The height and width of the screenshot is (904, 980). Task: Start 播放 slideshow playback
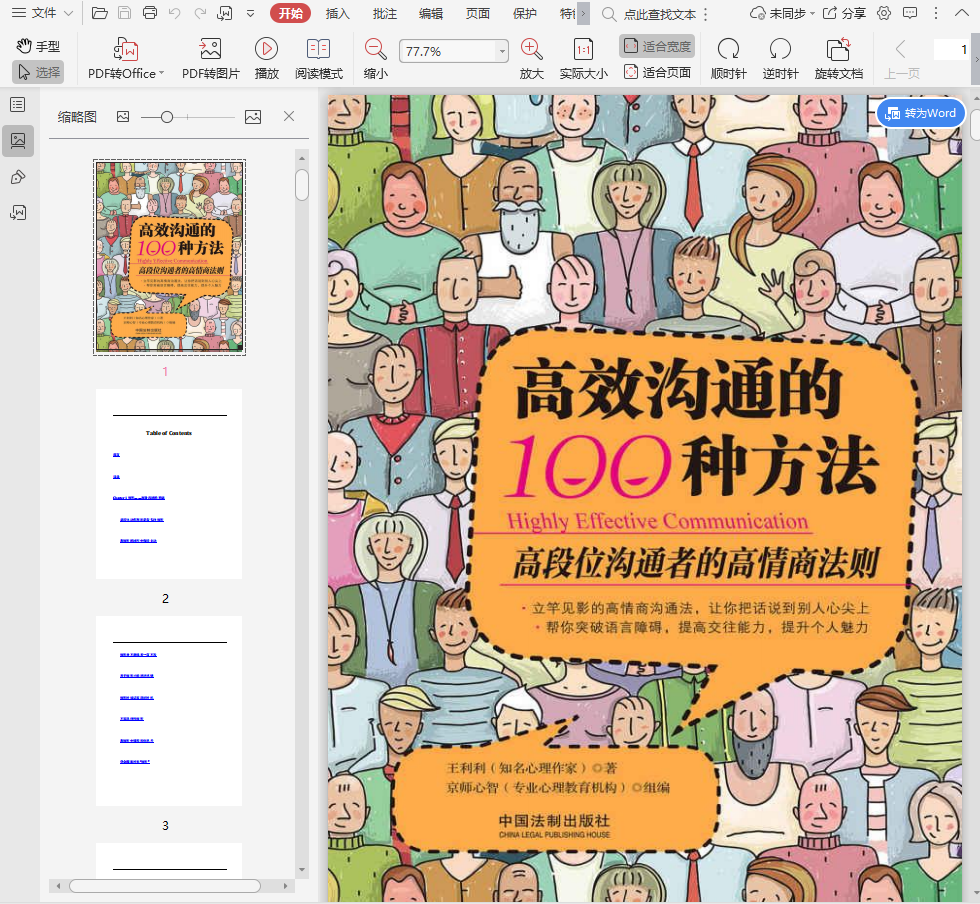pyautogui.click(x=266, y=59)
